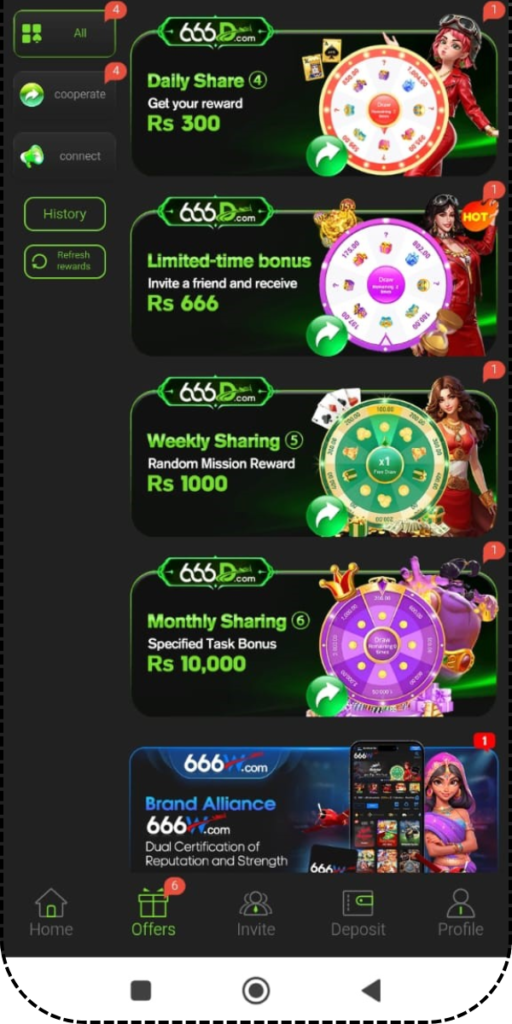Select the Offers gift tab
Screen dimensions: 512x1024
click(x=153, y=912)
